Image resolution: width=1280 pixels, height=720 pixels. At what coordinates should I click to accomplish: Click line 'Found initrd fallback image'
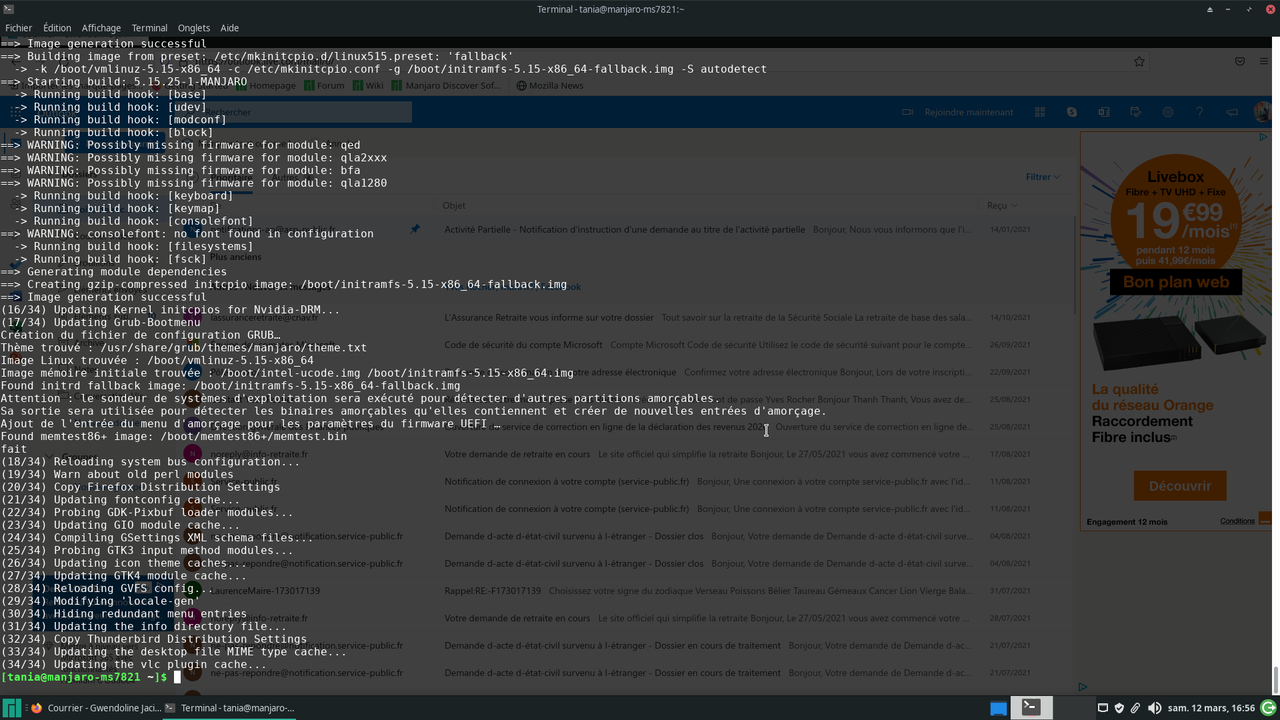(x=231, y=385)
